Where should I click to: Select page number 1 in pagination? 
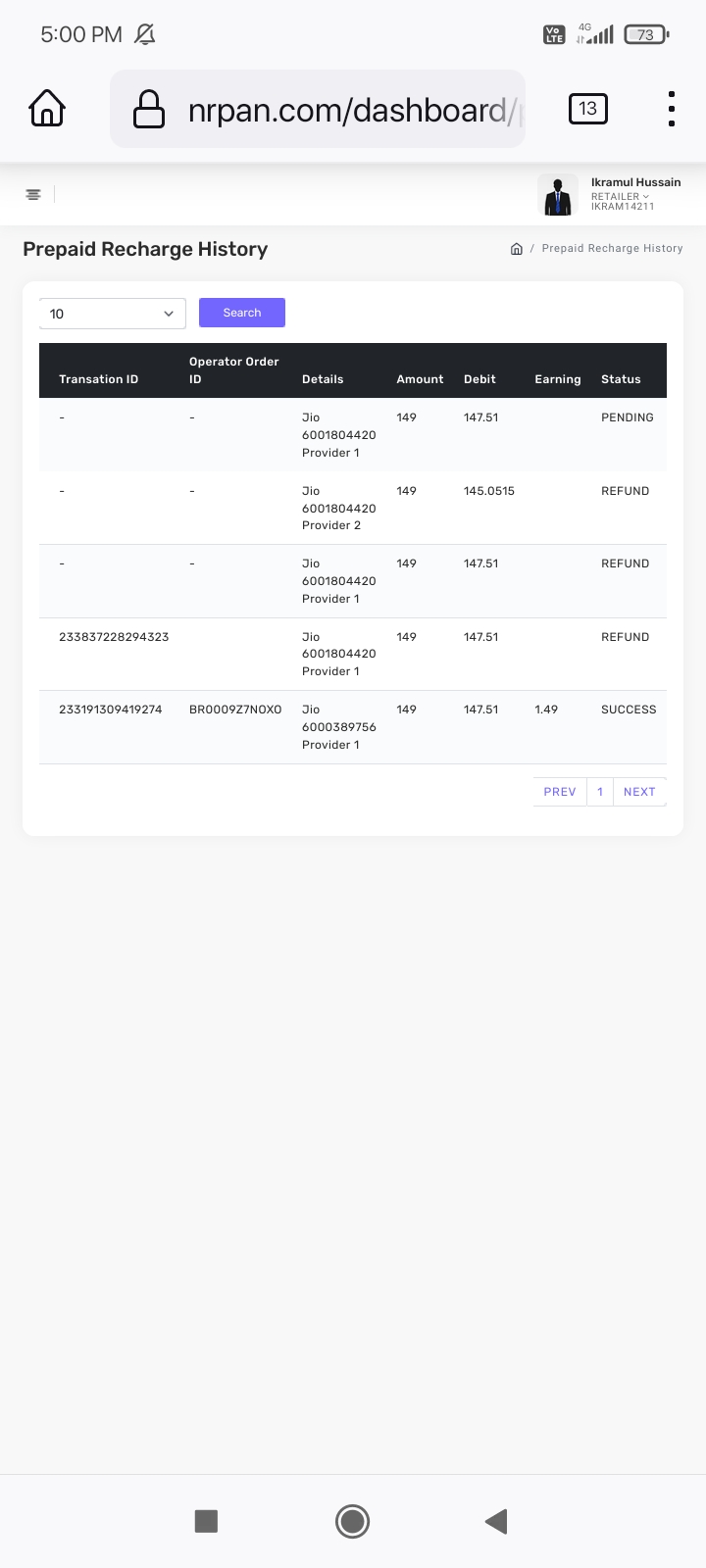[600, 792]
